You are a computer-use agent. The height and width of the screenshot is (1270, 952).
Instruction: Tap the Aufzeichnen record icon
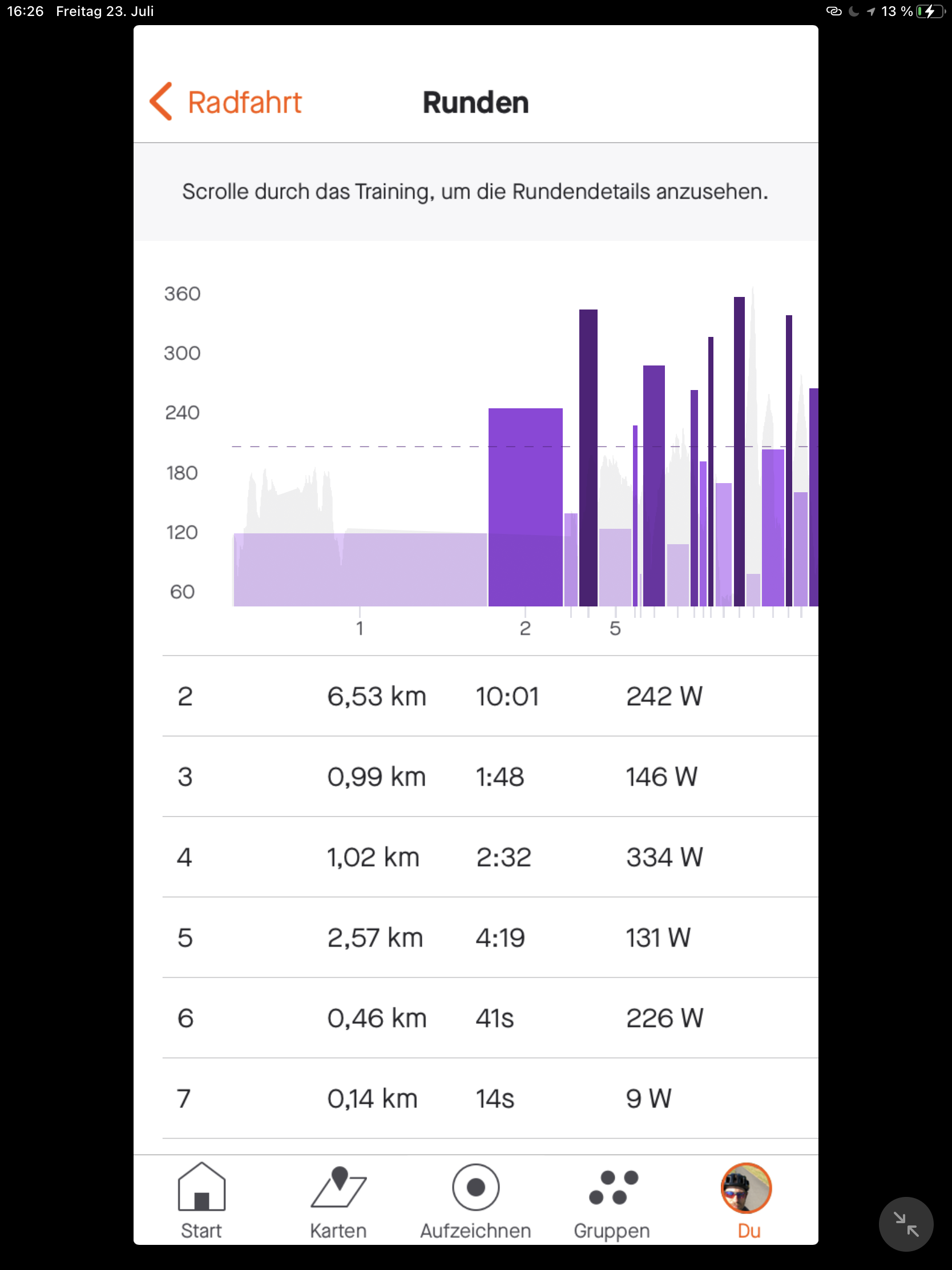475,1186
